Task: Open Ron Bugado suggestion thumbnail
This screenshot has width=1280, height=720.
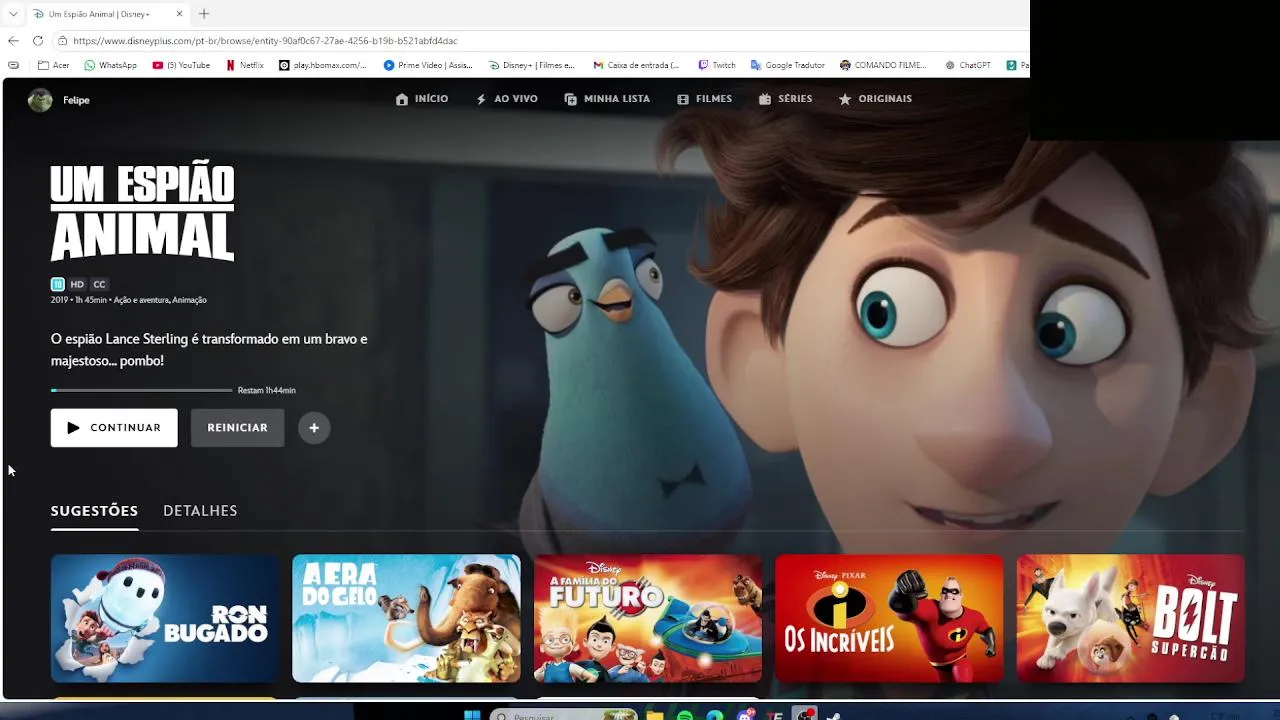Action: pyautogui.click(x=165, y=618)
